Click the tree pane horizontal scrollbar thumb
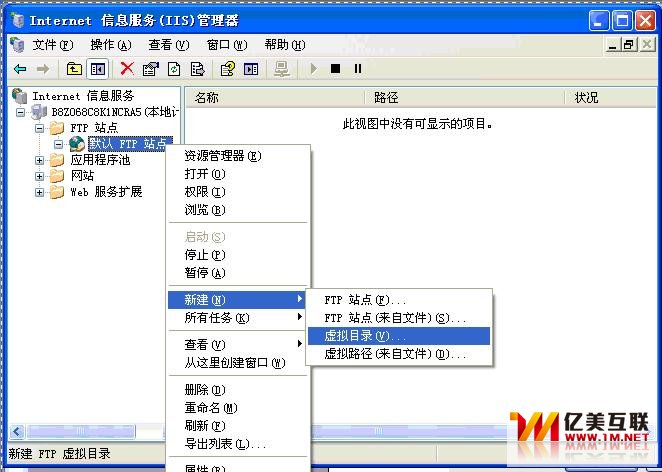Image resolution: width=662 pixels, height=472 pixels. (81, 431)
